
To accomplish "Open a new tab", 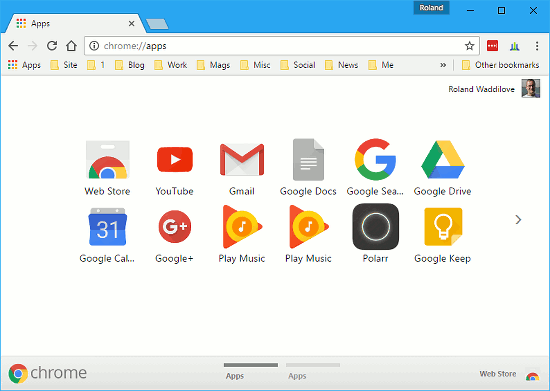I will click(x=157, y=24).
